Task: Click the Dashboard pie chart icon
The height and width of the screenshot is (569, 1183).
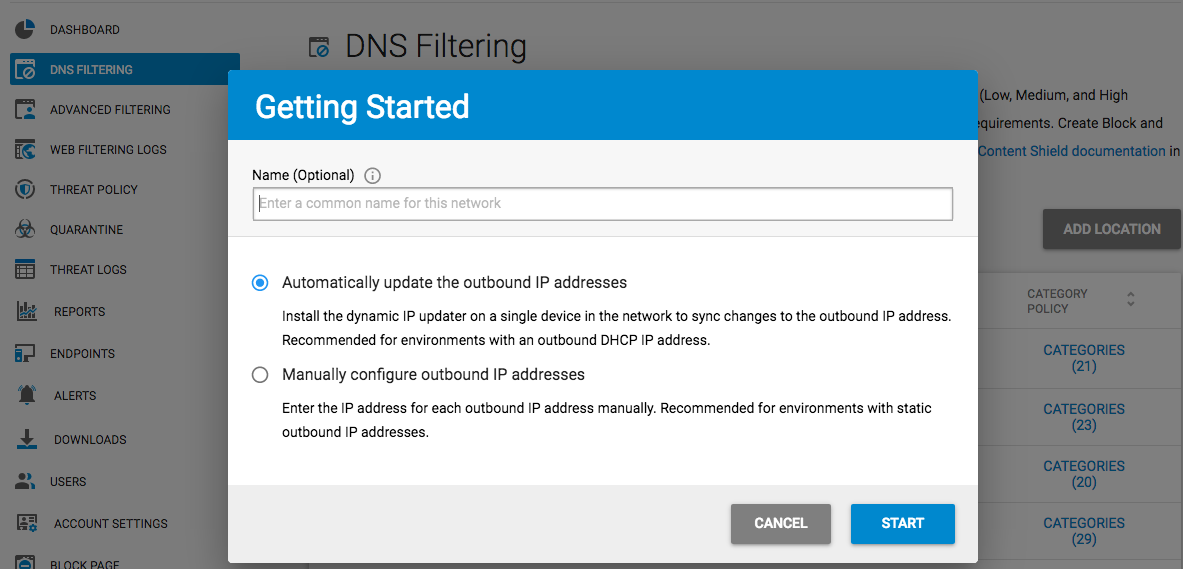Action: 26,29
